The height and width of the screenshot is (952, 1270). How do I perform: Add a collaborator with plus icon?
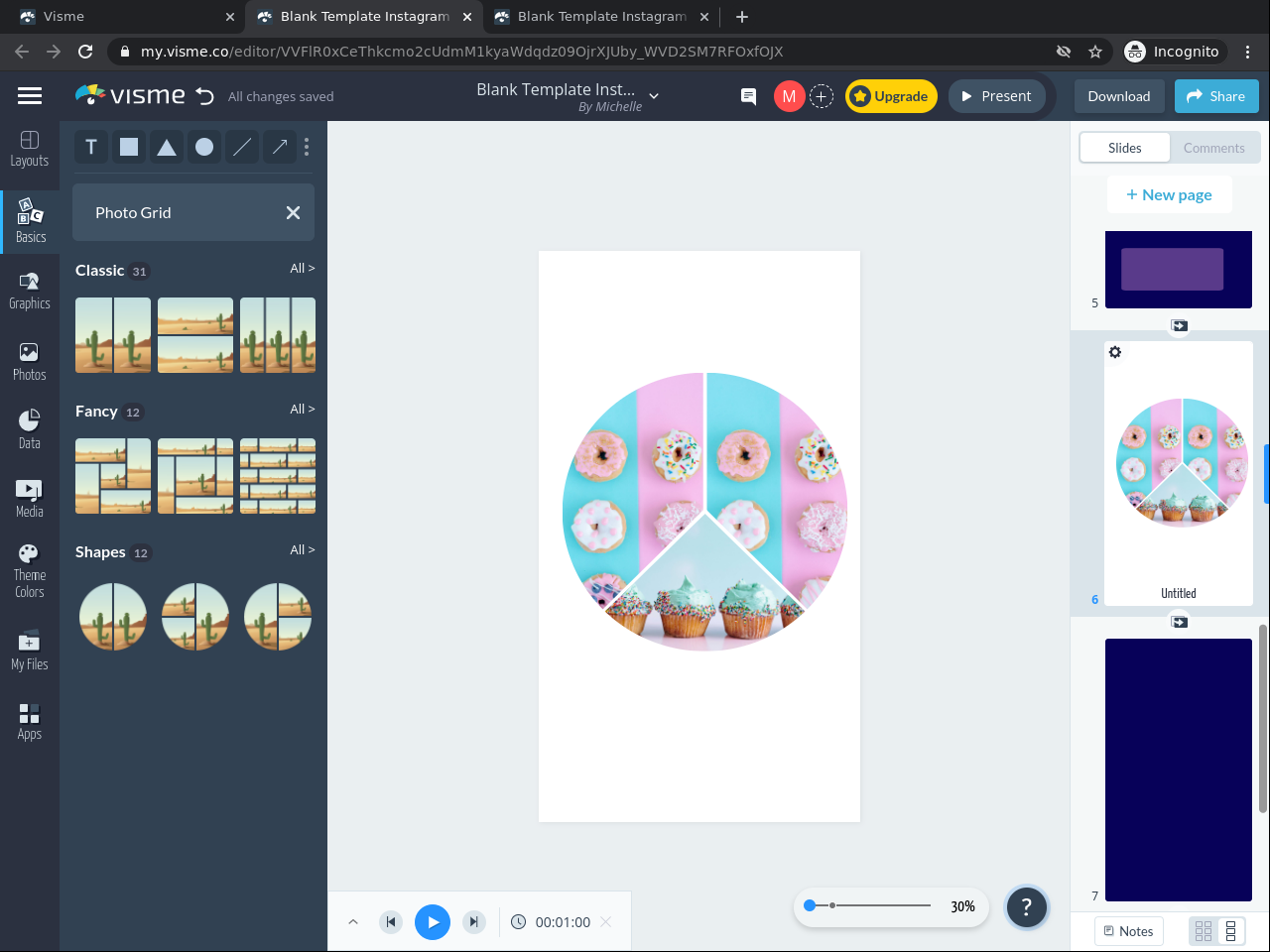tap(822, 96)
